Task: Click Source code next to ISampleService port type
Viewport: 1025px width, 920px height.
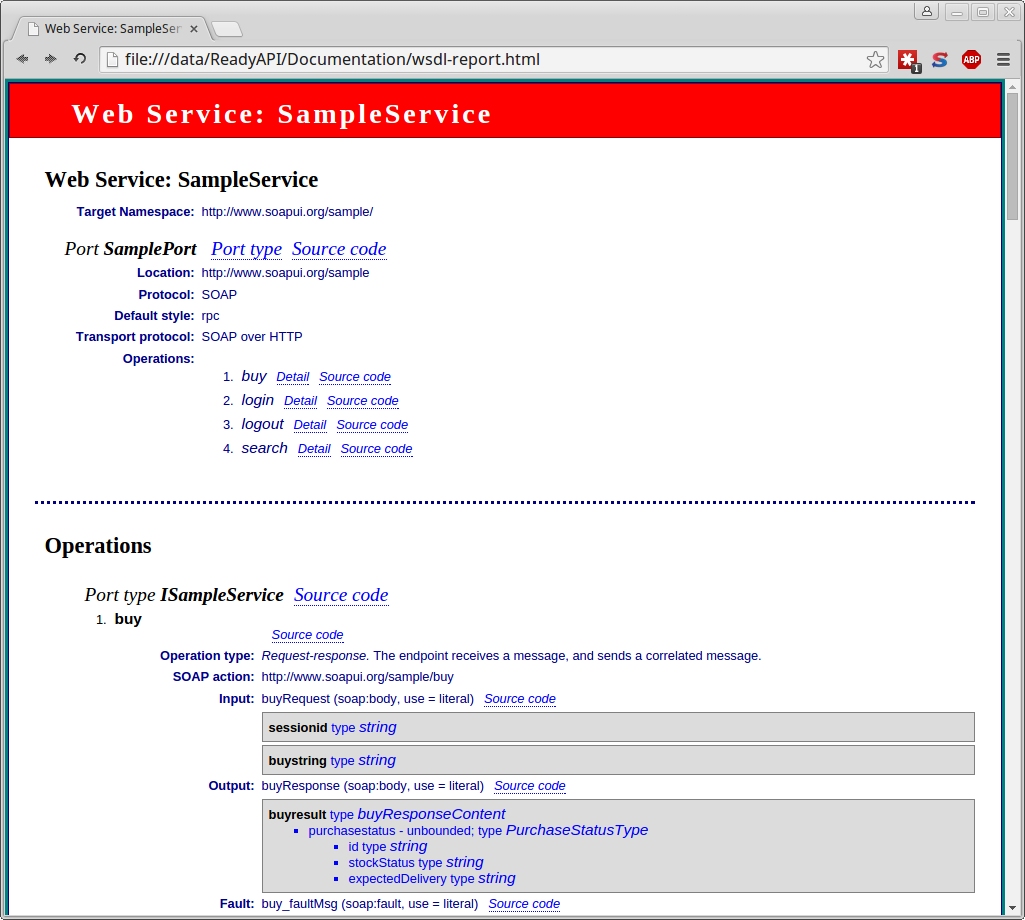Action: (341, 595)
